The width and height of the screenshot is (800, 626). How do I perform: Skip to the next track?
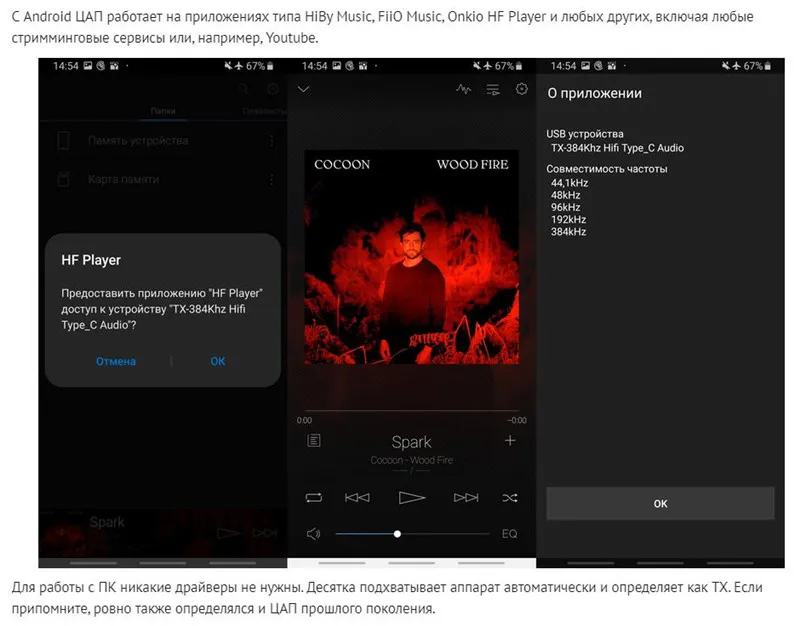pyautogui.click(x=466, y=497)
